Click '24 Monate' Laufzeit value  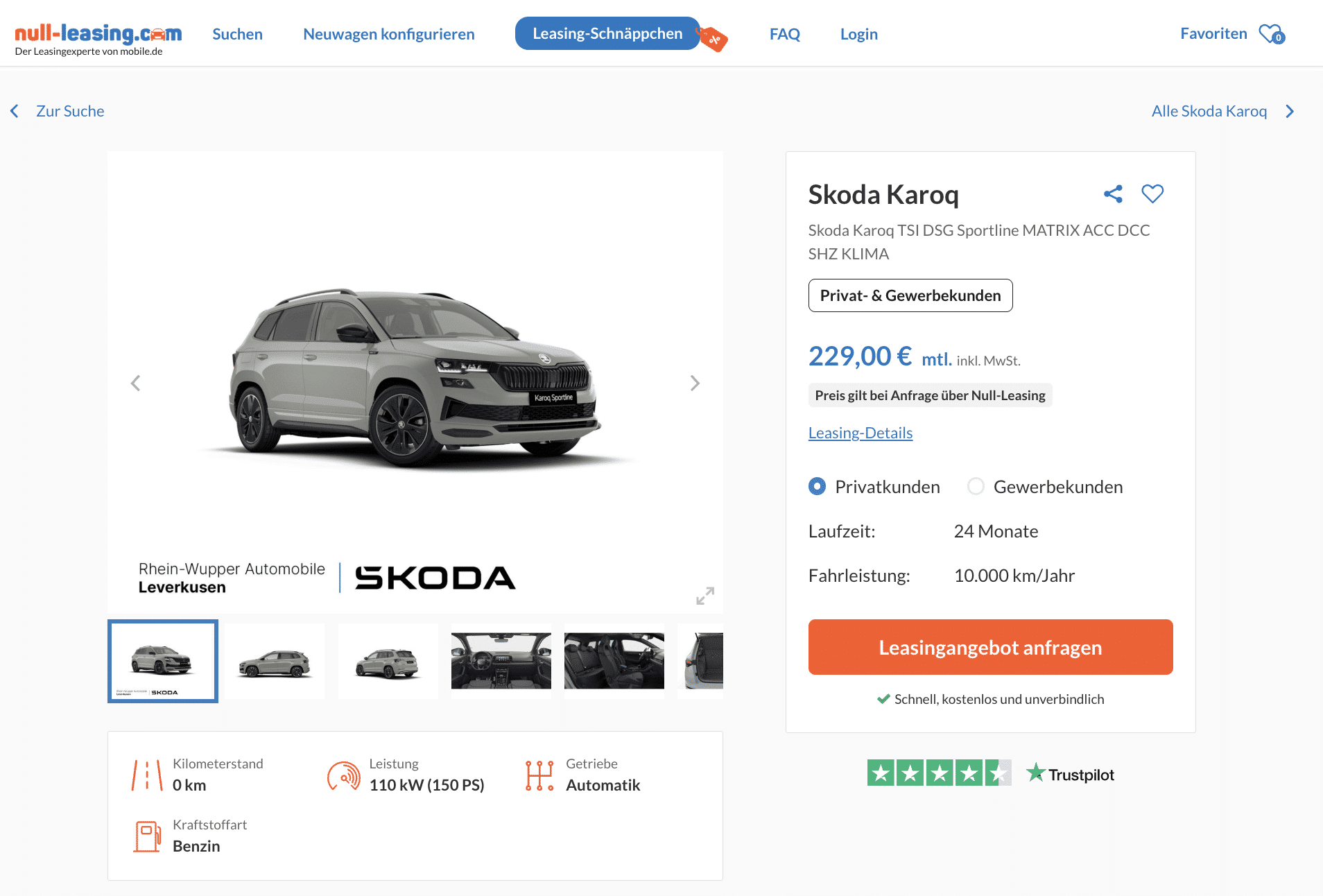pyautogui.click(x=996, y=531)
